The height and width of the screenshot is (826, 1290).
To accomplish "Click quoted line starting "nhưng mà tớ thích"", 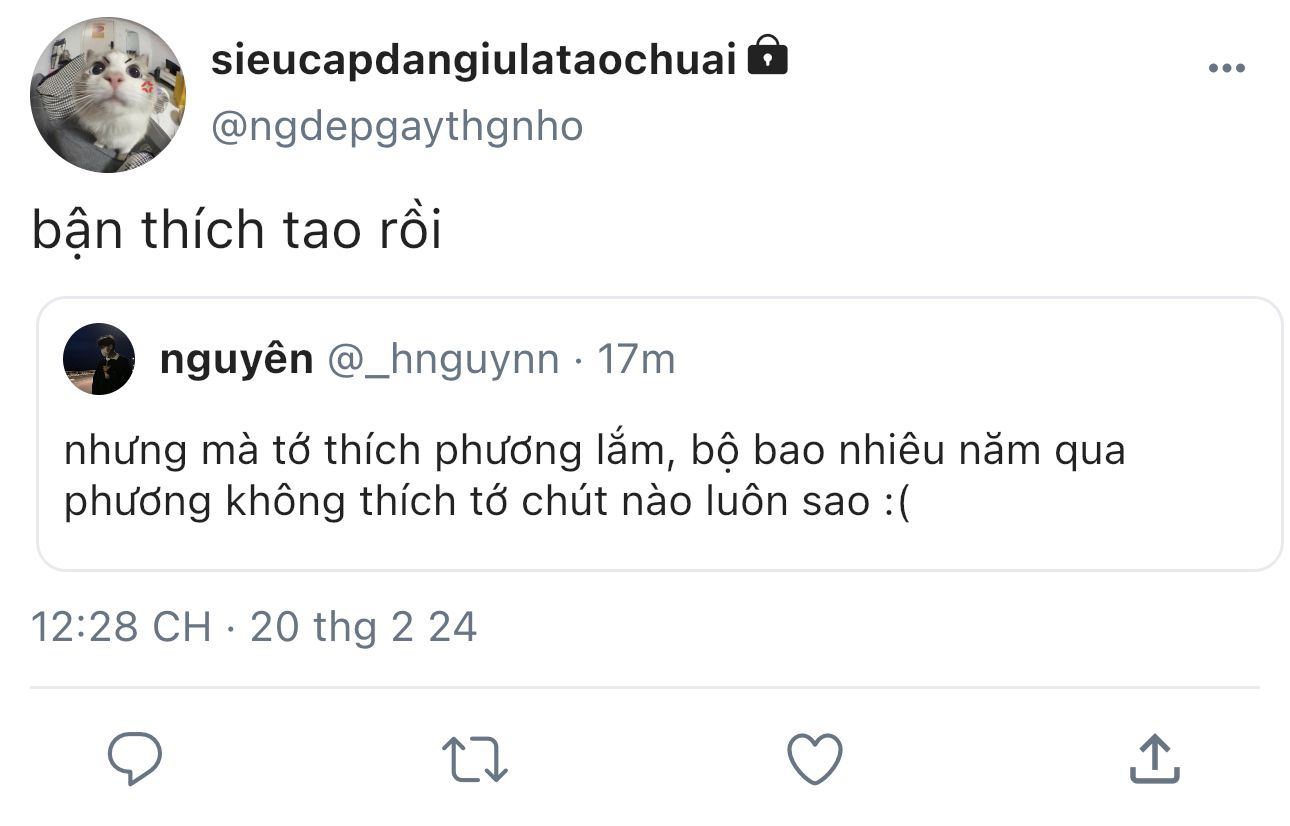I will [x=594, y=451].
